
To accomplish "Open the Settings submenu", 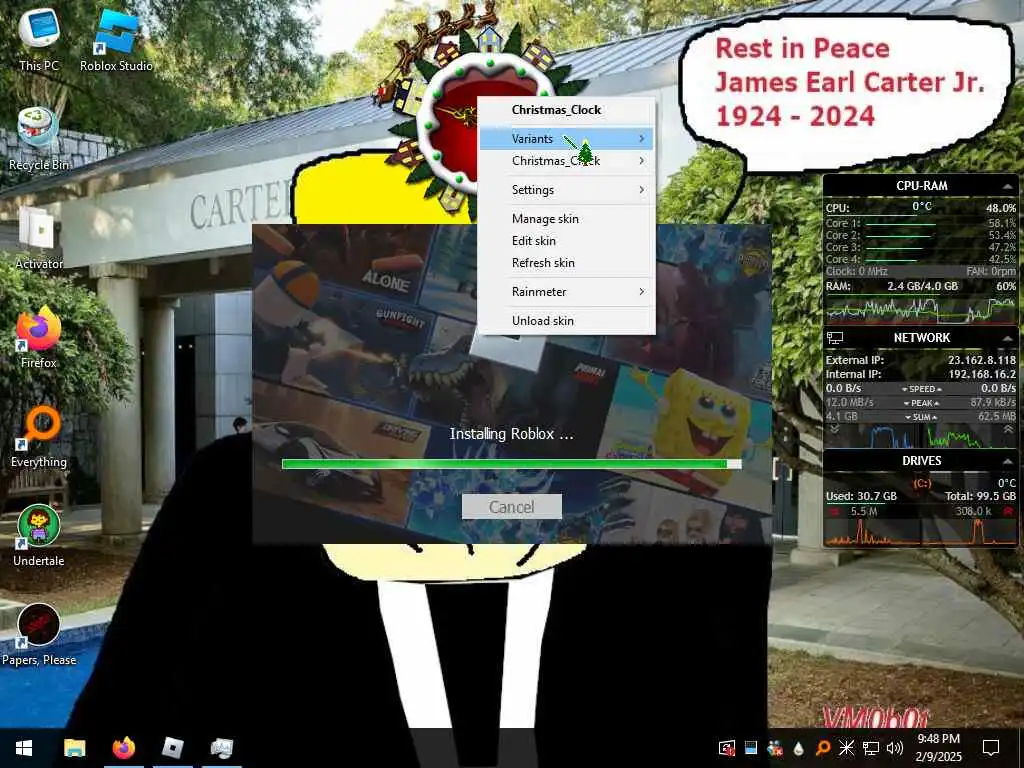I will click(x=567, y=190).
